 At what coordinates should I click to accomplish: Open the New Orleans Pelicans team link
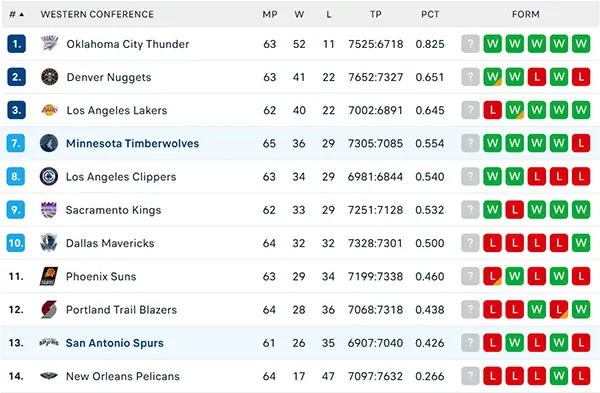click(122, 376)
